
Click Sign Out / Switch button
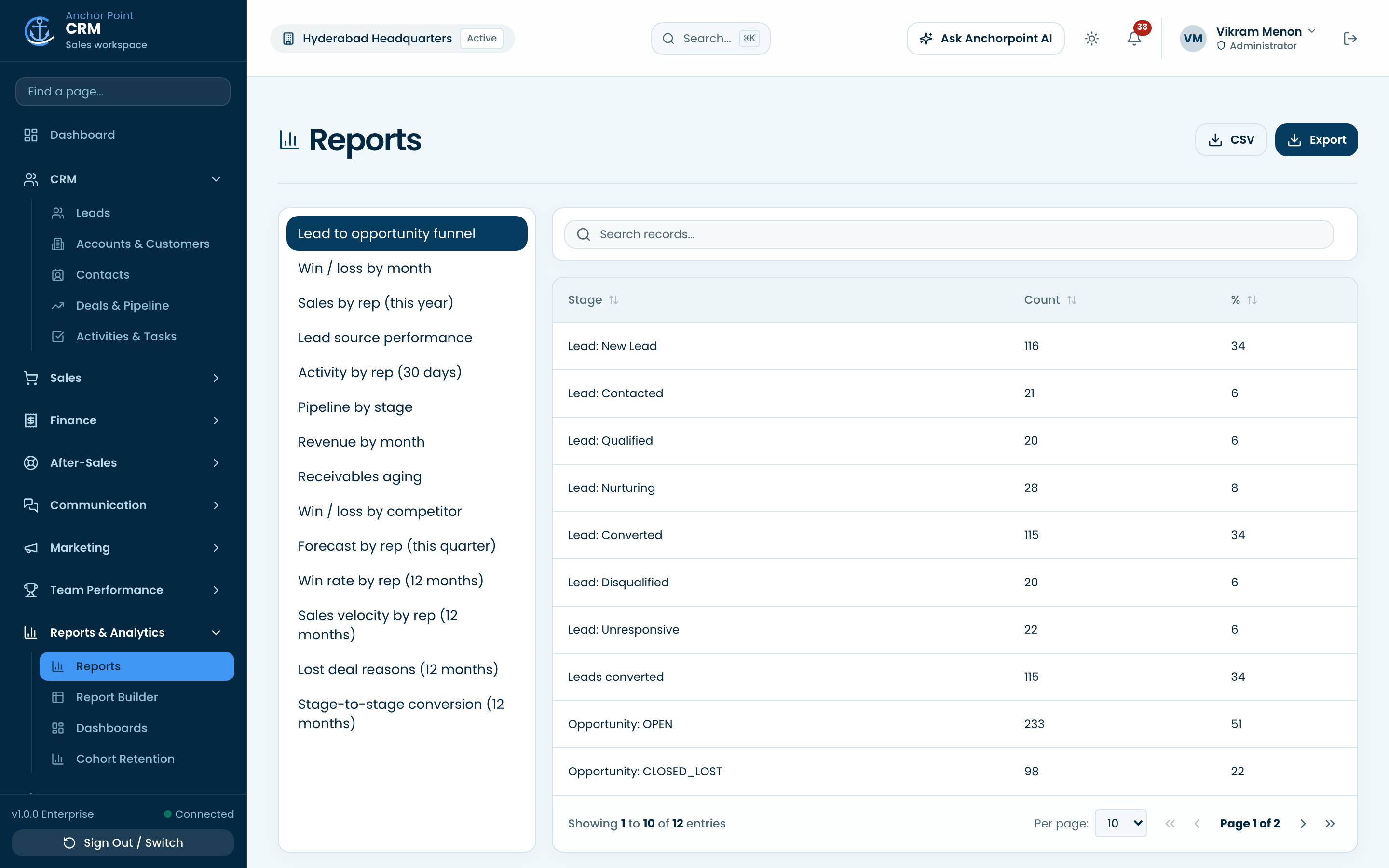click(123, 843)
